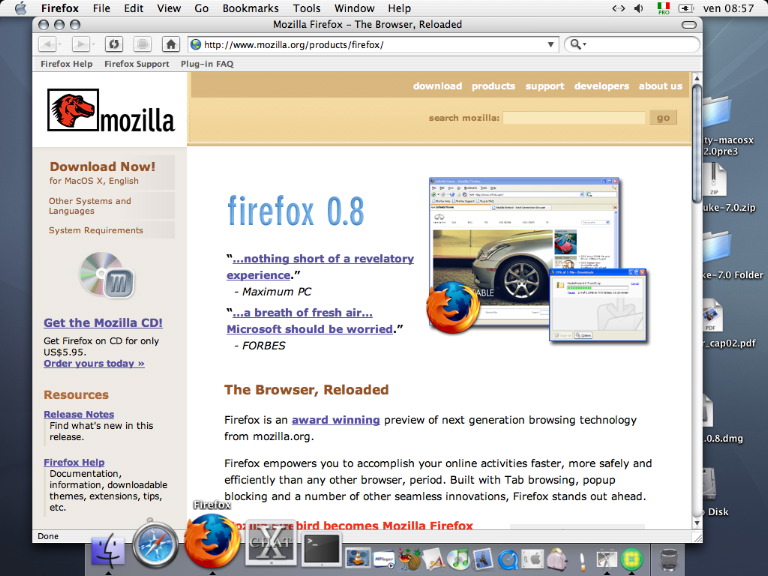
Task: Click the 'Download Now!' link
Action: point(102,167)
